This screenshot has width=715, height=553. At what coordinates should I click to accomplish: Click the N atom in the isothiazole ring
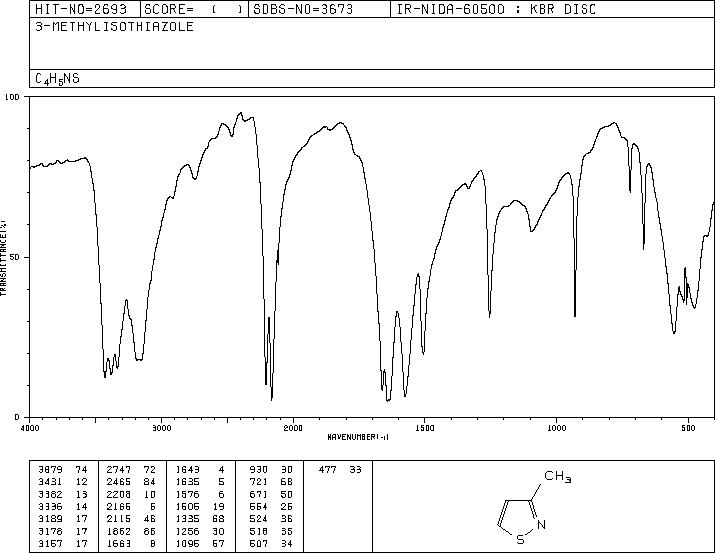(x=541, y=525)
